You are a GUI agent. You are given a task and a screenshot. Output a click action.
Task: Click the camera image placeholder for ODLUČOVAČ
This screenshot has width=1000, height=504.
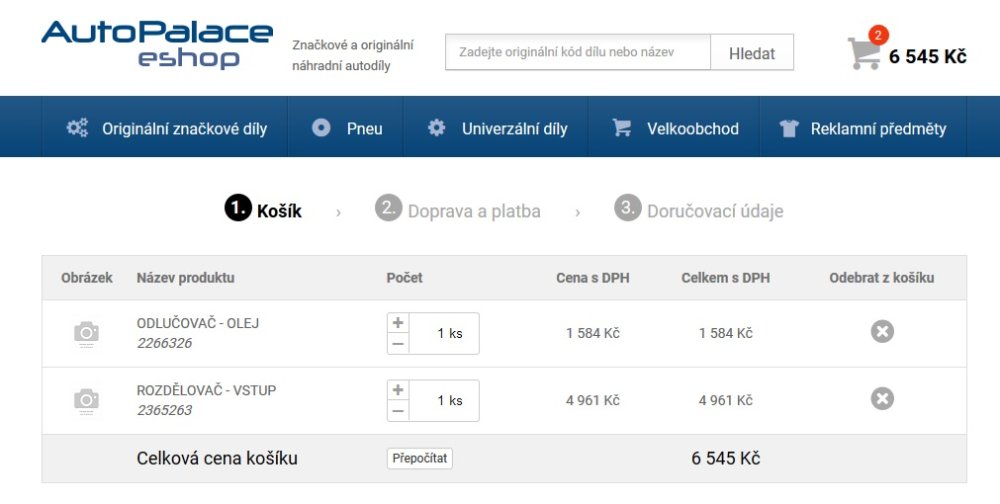coord(87,333)
